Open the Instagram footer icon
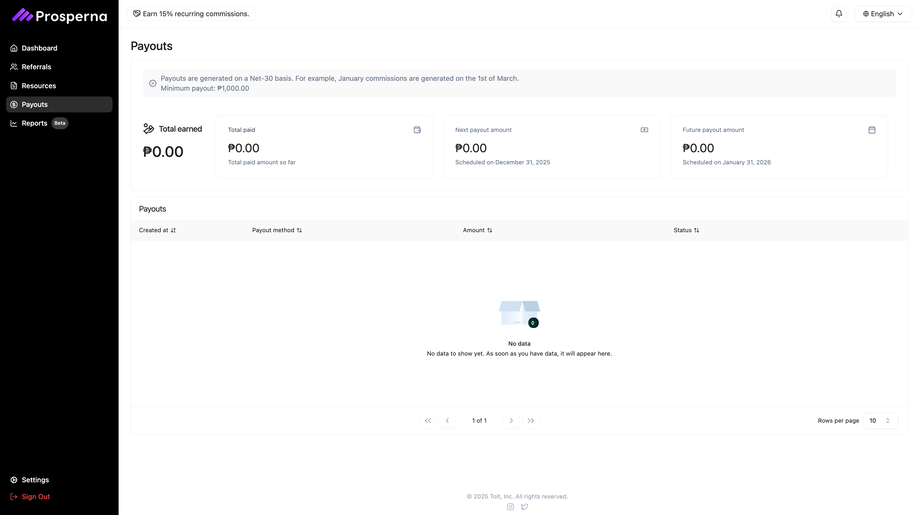This screenshot has width=920, height=515. tap(510, 507)
